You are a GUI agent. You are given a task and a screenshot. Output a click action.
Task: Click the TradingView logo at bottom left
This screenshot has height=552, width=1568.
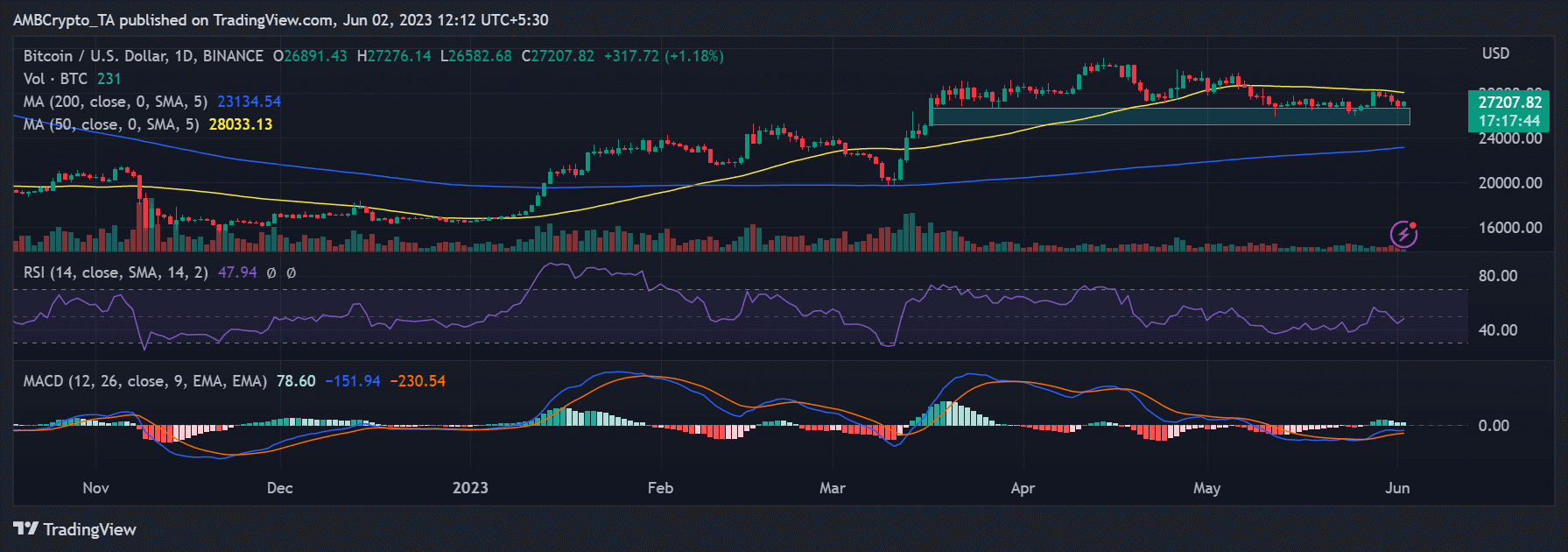point(75,529)
